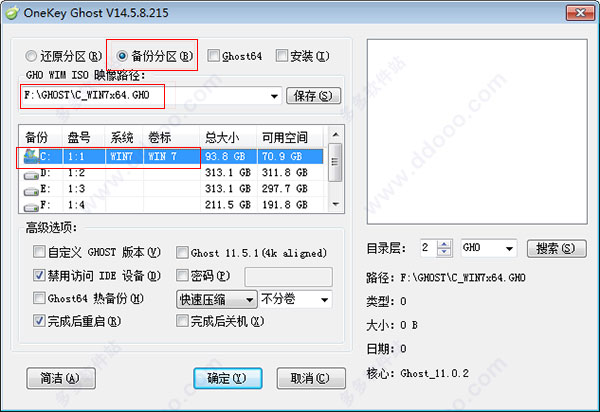Viewport: 600px width, 412px height.
Task: Toggle 完成后重启 checkbox
Action: pyautogui.click(x=40, y=321)
